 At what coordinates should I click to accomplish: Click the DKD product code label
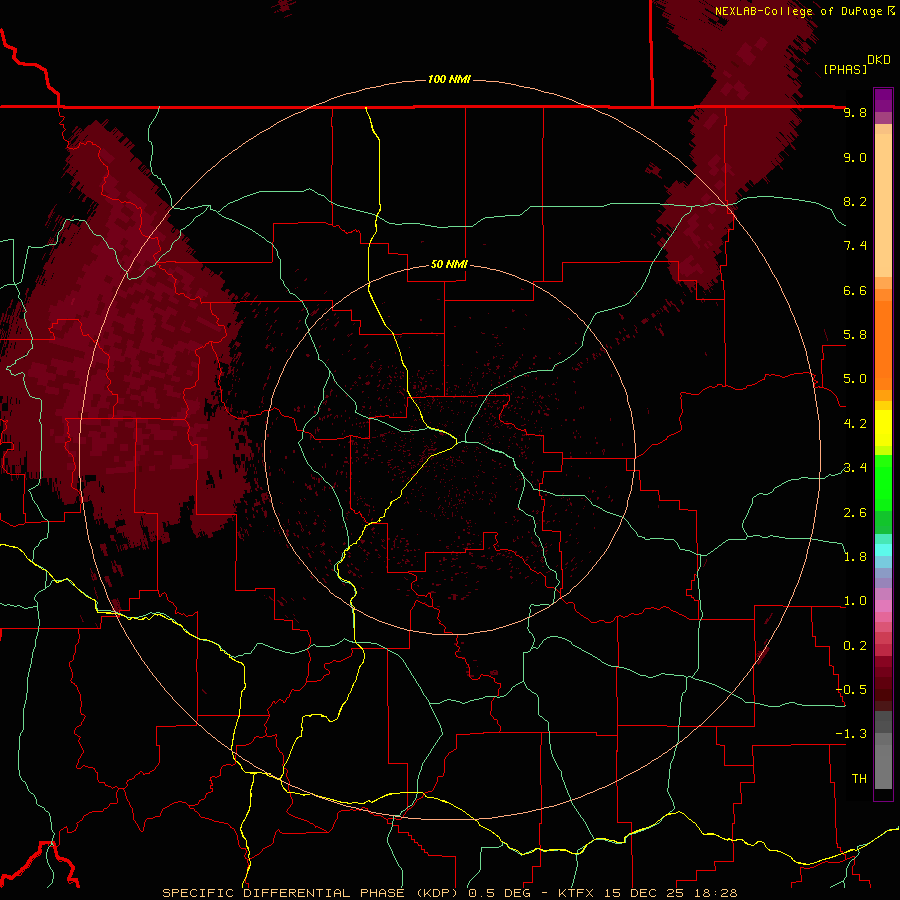click(x=879, y=60)
